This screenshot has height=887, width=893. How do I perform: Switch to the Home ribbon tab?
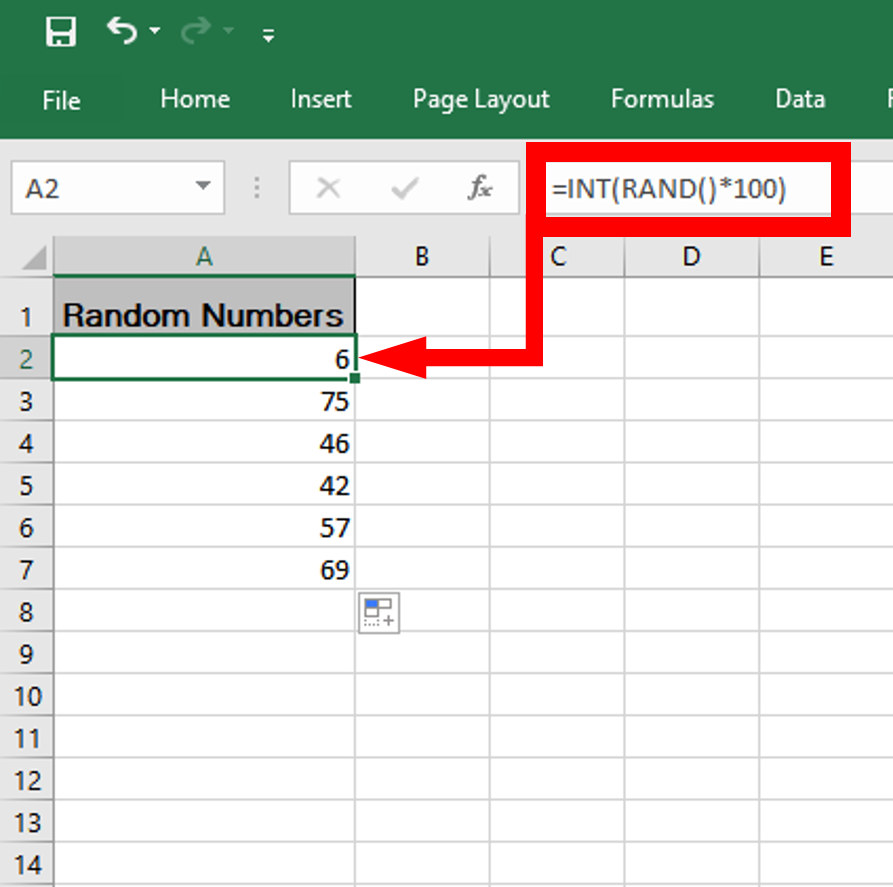click(x=195, y=100)
